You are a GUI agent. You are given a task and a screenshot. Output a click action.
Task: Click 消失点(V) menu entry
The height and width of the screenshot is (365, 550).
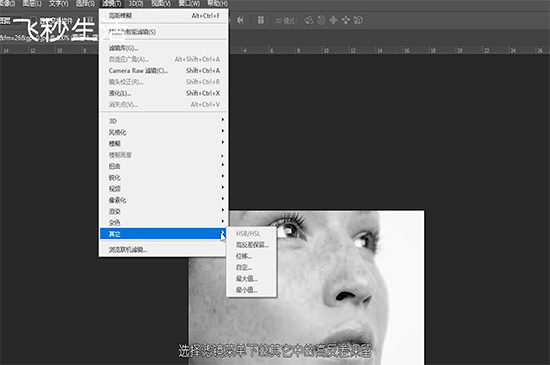click(163, 104)
